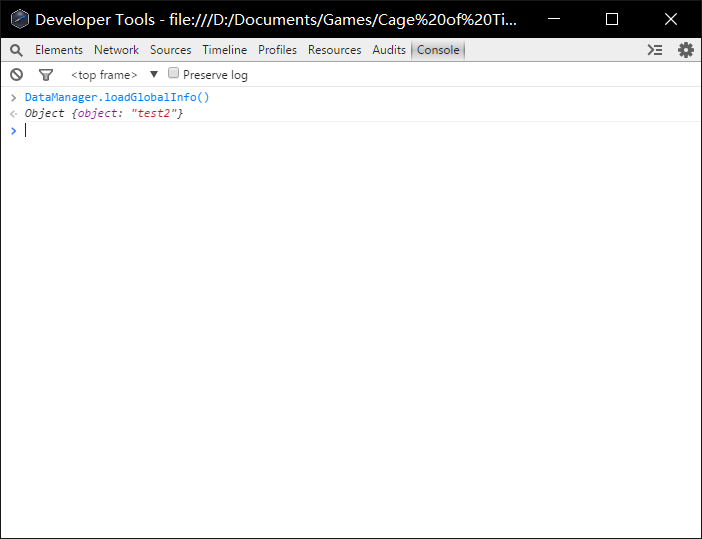Open the Sources tab
The image size is (702, 539).
click(x=171, y=50)
